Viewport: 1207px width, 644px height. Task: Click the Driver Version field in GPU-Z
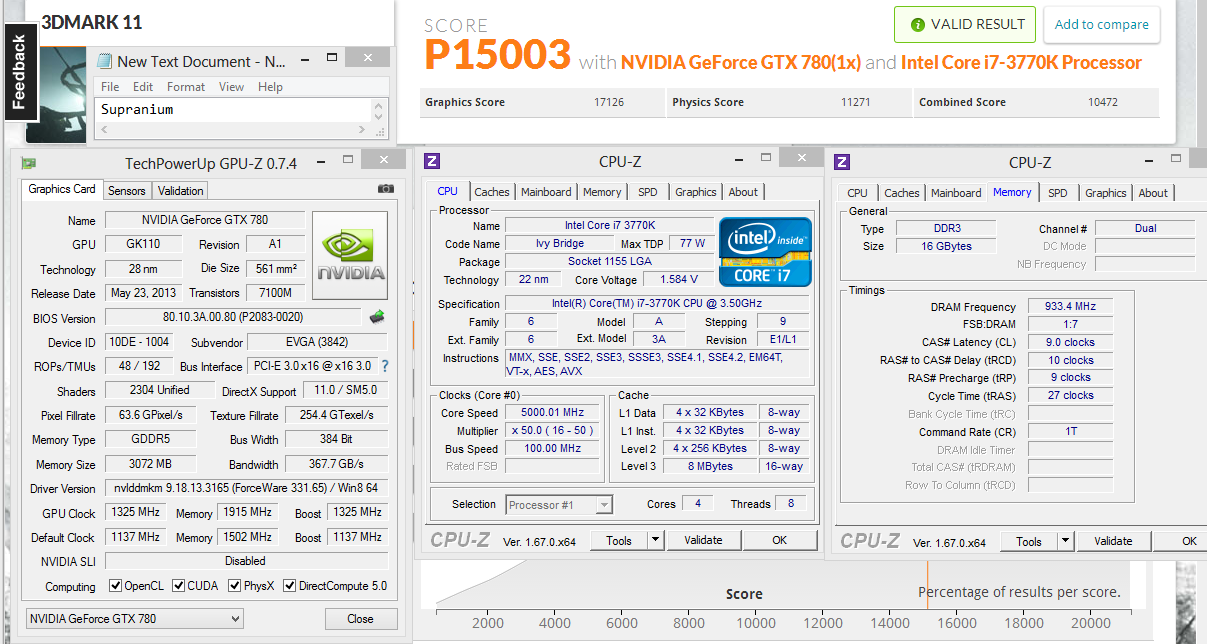point(245,489)
